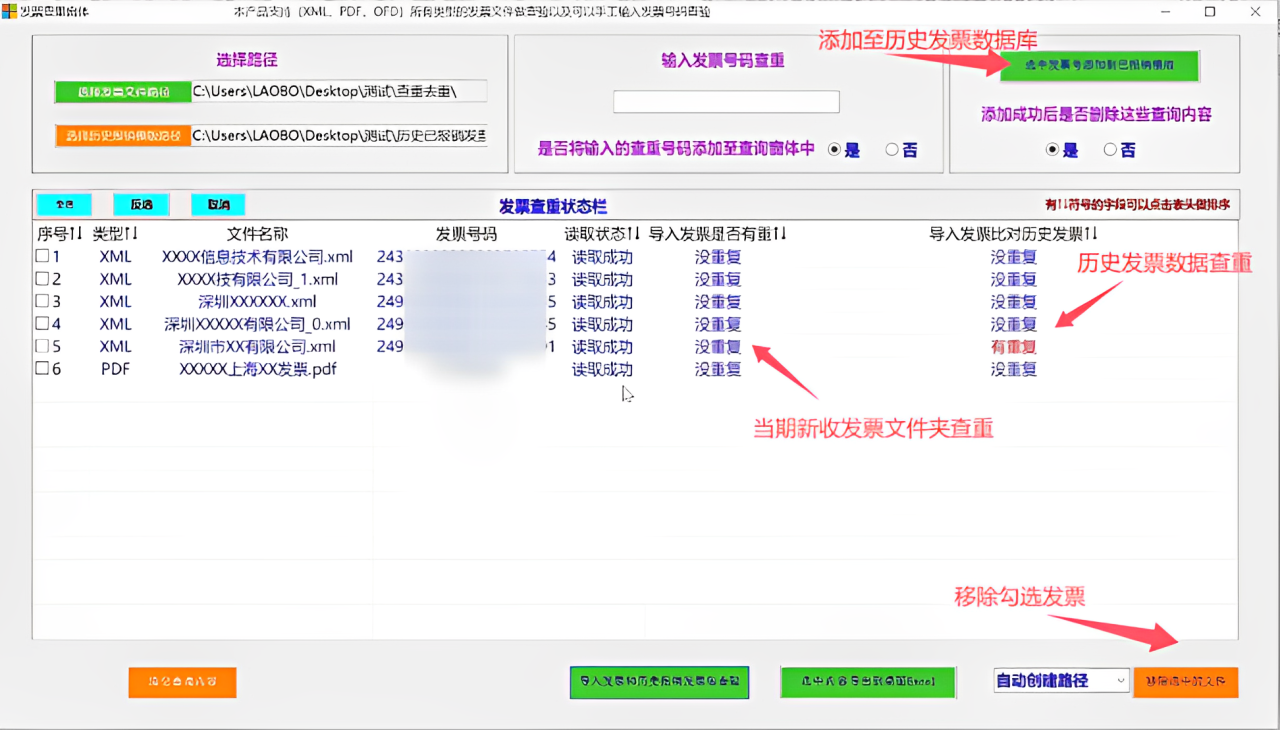Maximize the window
1280x730 pixels.
(1210, 12)
